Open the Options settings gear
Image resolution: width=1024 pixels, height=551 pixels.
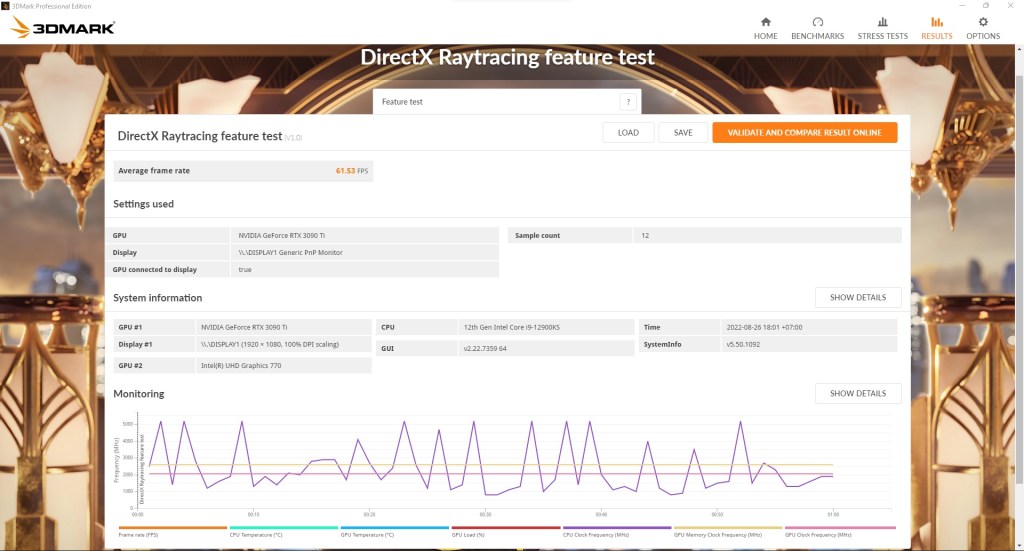tap(983, 29)
